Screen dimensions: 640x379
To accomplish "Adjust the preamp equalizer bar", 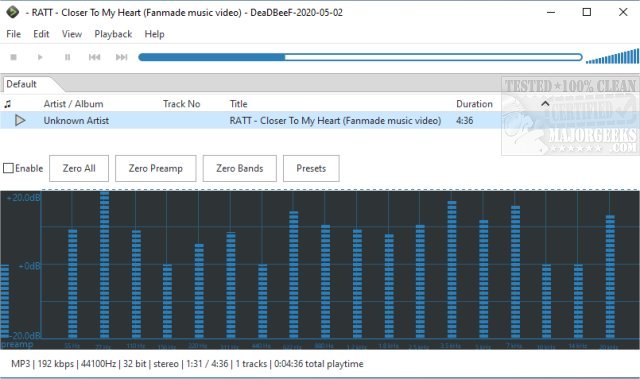I will pos(4,301).
